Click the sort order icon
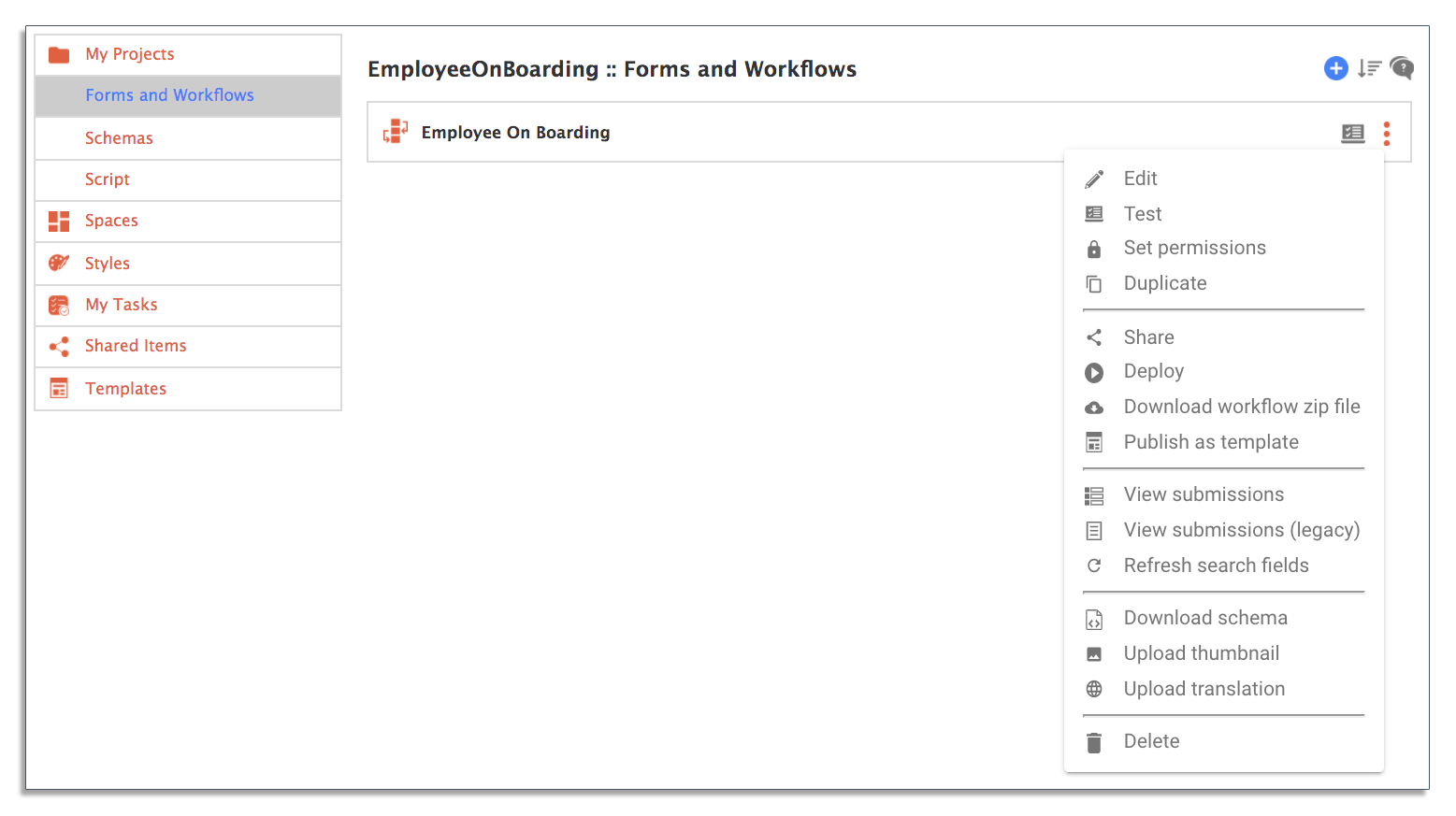The height and width of the screenshot is (816, 1456). tap(1370, 68)
